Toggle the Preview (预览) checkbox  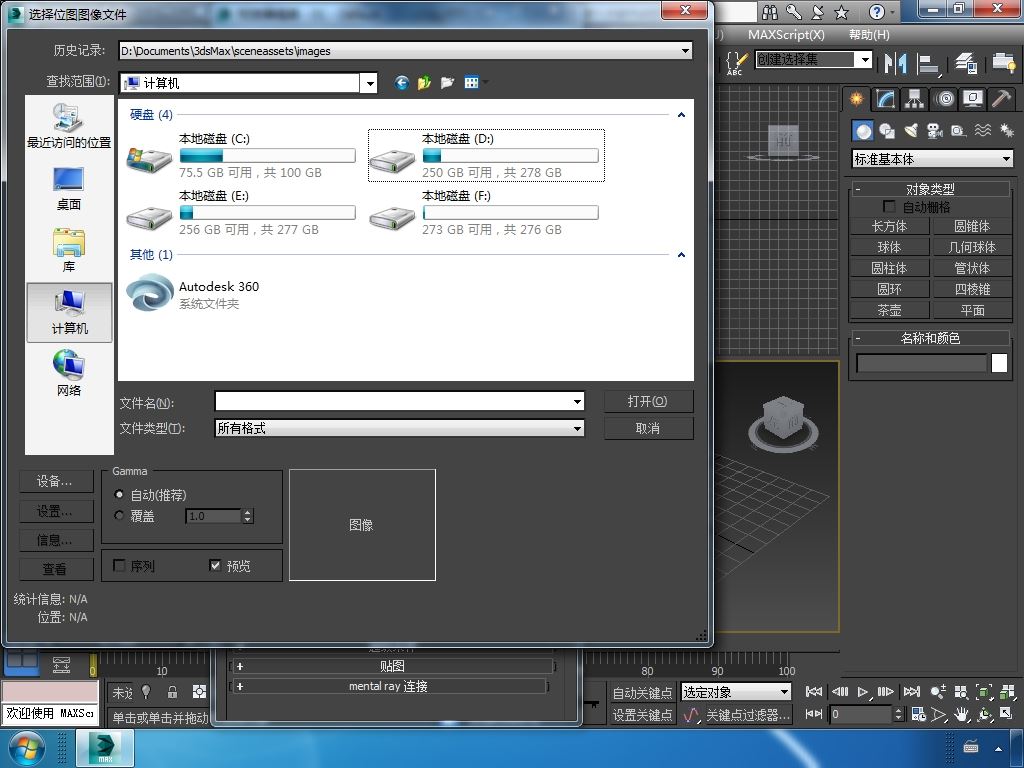click(x=215, y=566)
